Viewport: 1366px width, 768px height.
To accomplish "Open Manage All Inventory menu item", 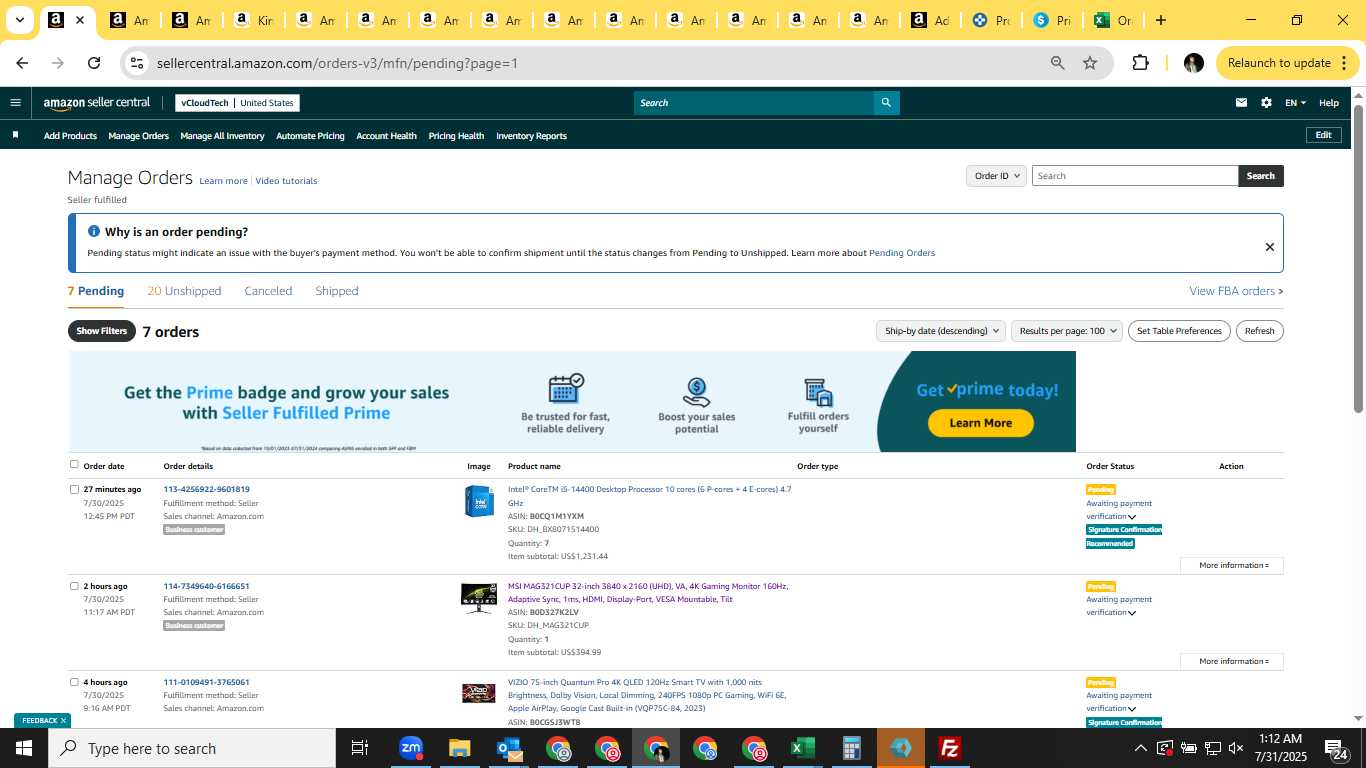I will point(222,136).
